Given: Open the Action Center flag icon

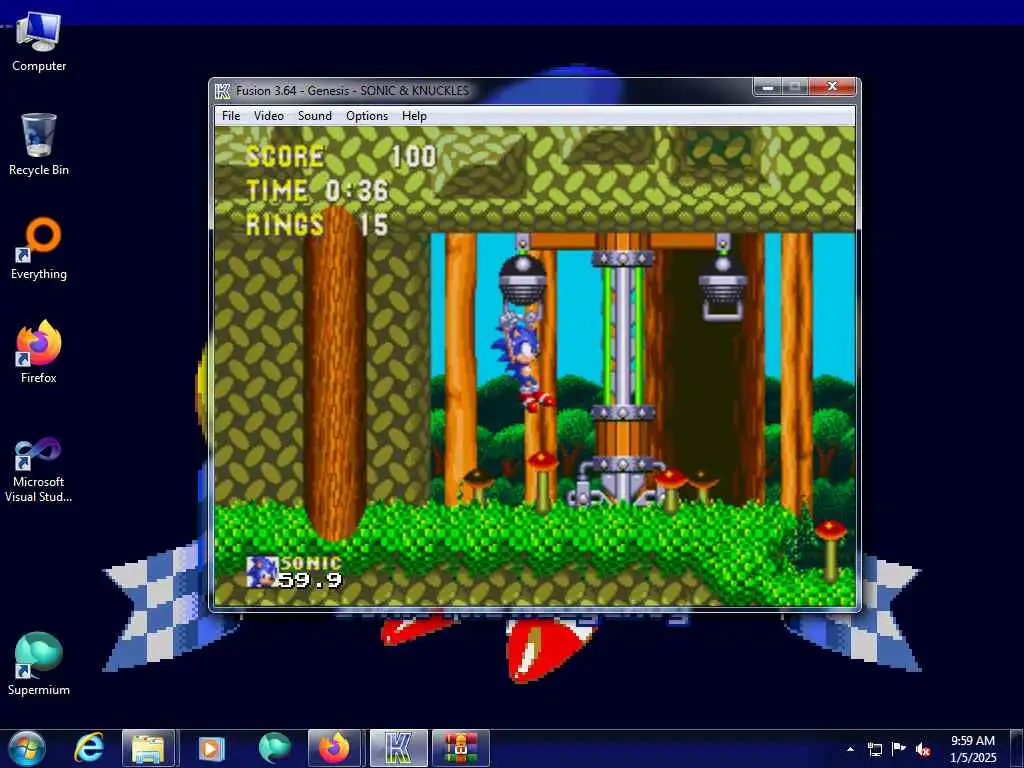Looking at the screenshot, I should 899,749.
